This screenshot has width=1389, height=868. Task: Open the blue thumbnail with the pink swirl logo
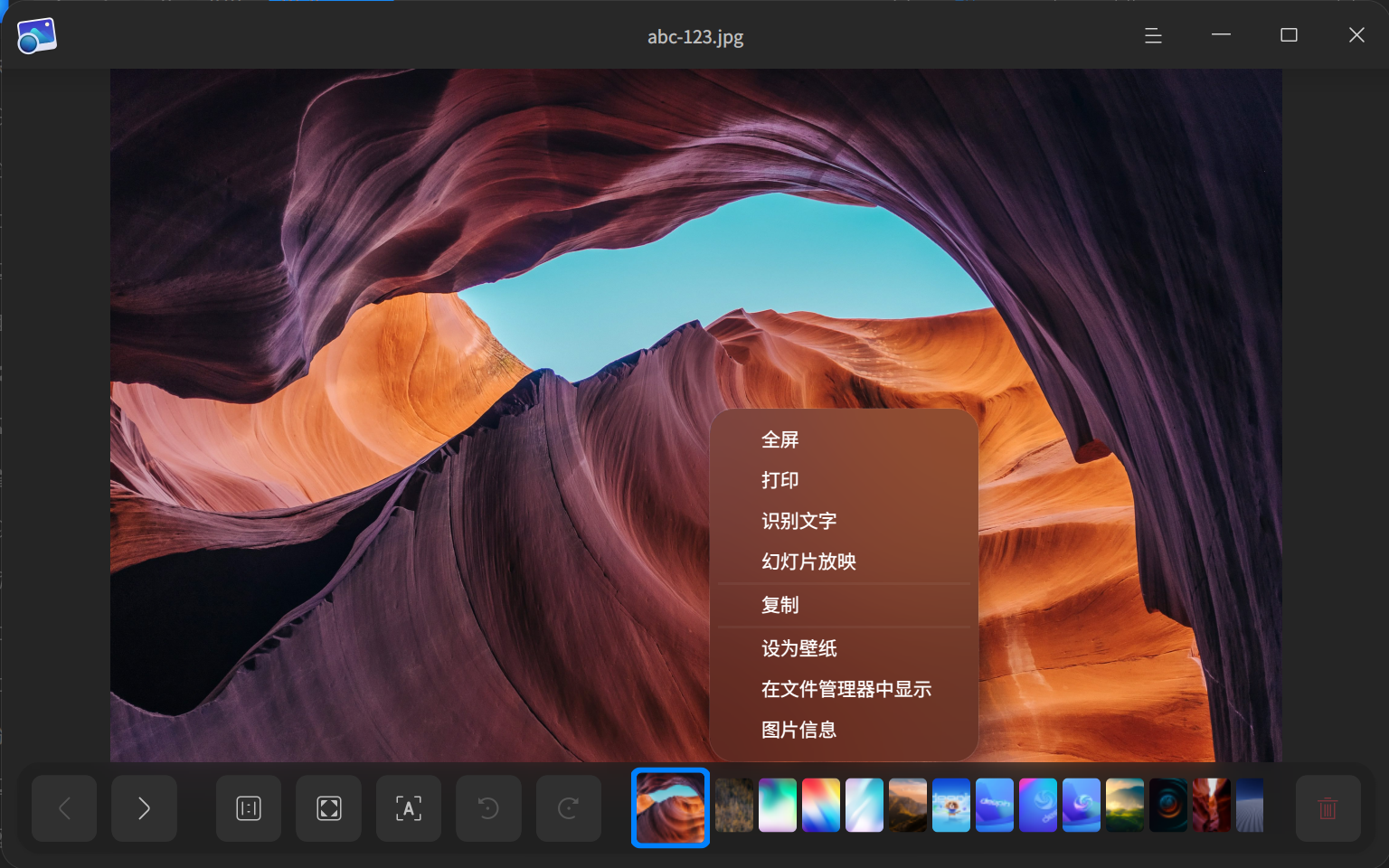tap(1082, 805)
